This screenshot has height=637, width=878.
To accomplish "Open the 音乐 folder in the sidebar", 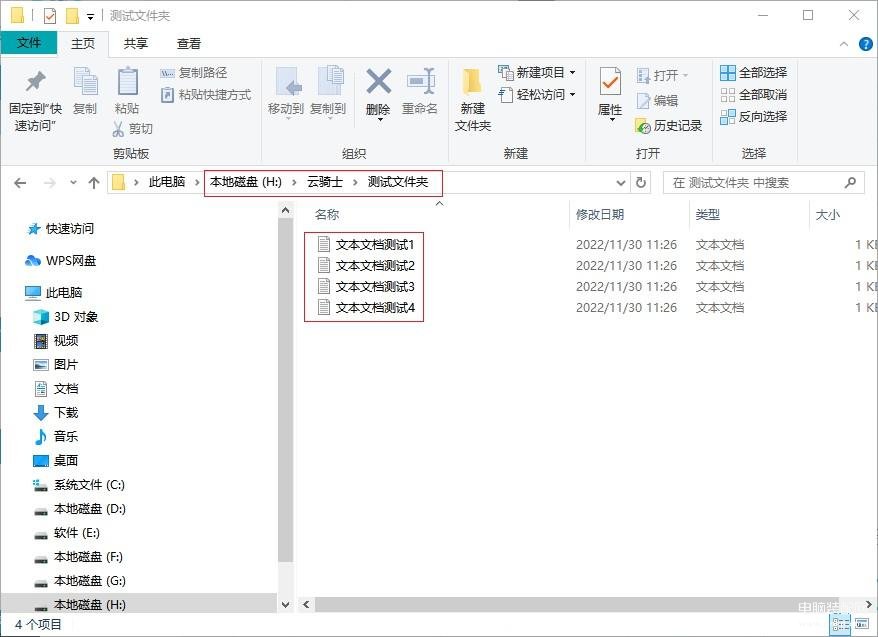I will pos(56,437).
